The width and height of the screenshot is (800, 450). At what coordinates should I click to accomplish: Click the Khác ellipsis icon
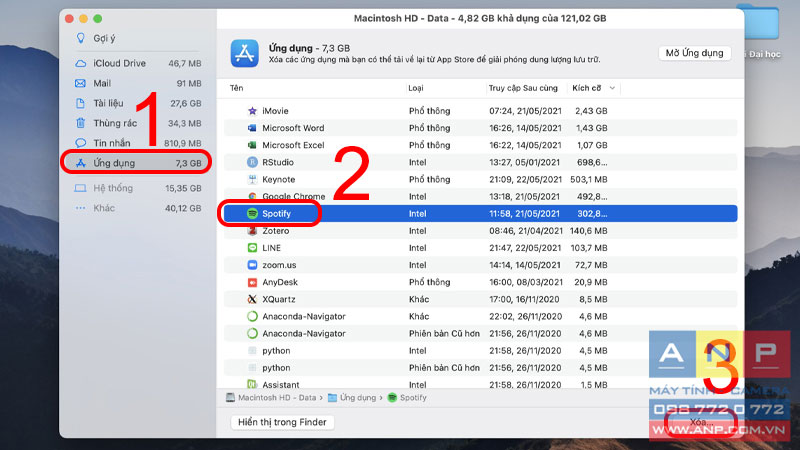(81, 208)
